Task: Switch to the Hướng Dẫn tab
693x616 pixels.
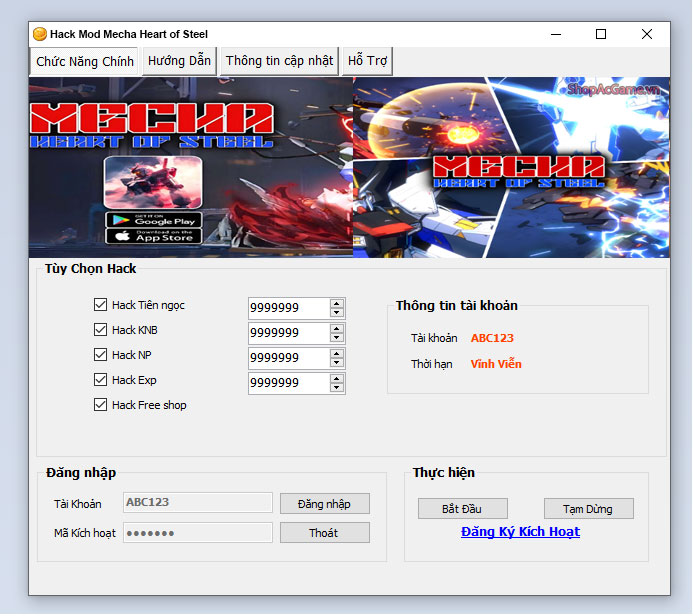Action: coord(179,61)
